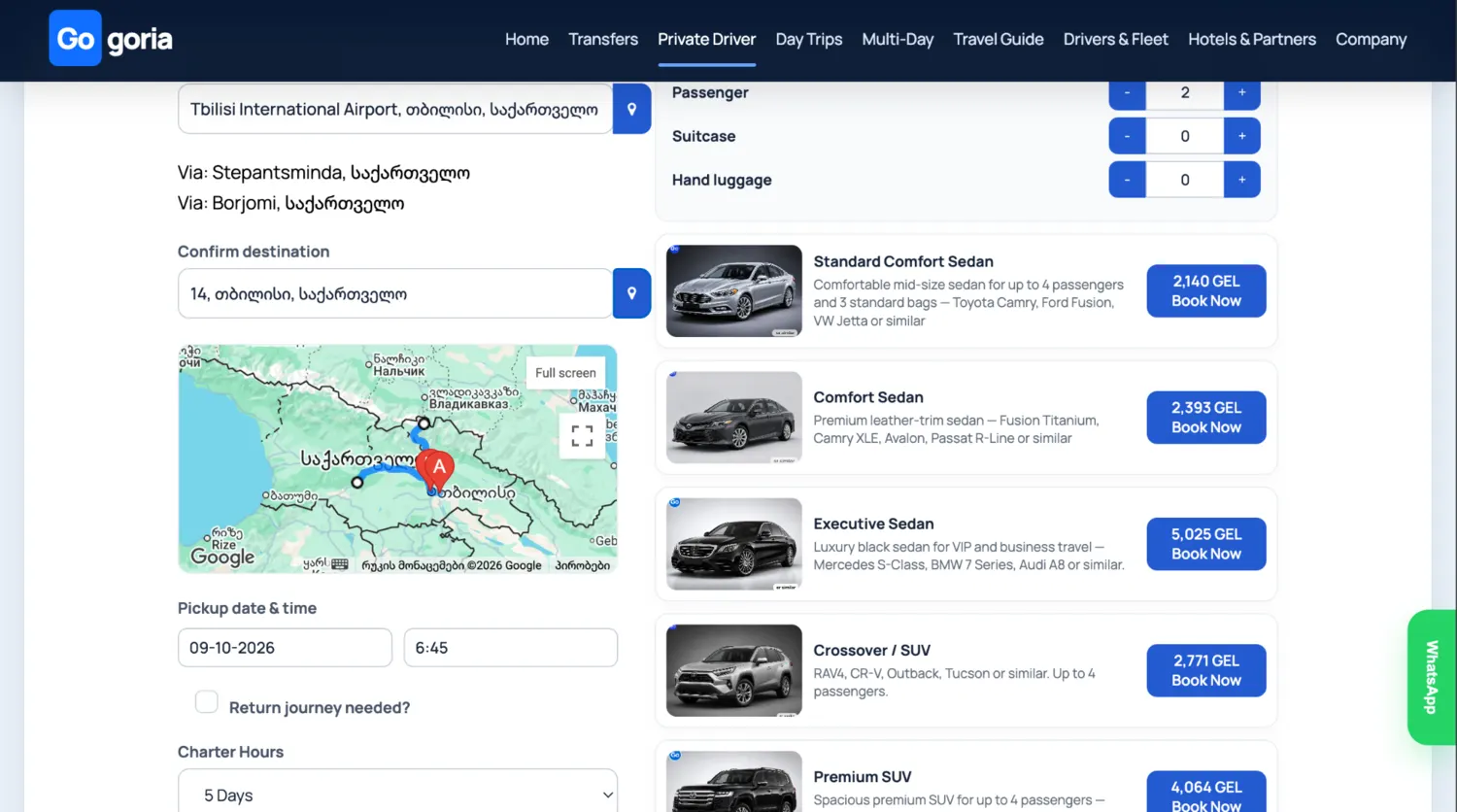Click the Gogoria logo

pyautogui.click(x=111, y=39)
